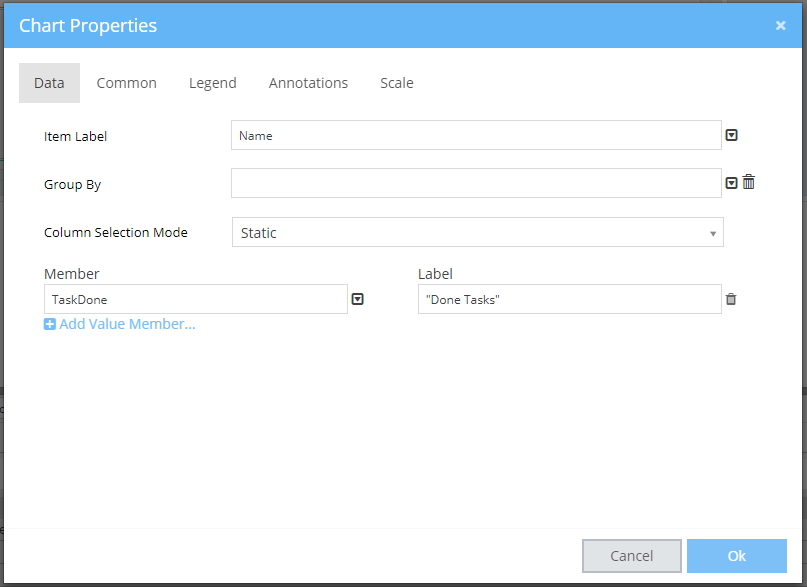
Task: Select the Scale tab
Action: point(396,83)
